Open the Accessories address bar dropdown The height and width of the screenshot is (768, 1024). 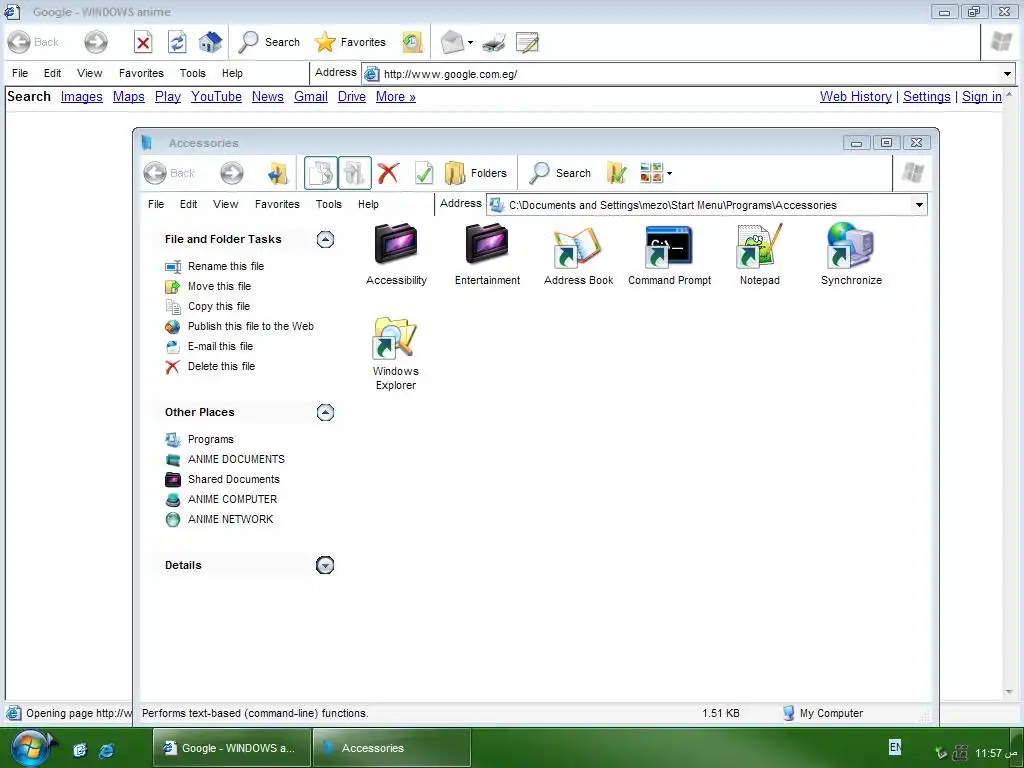coord(919,205)
